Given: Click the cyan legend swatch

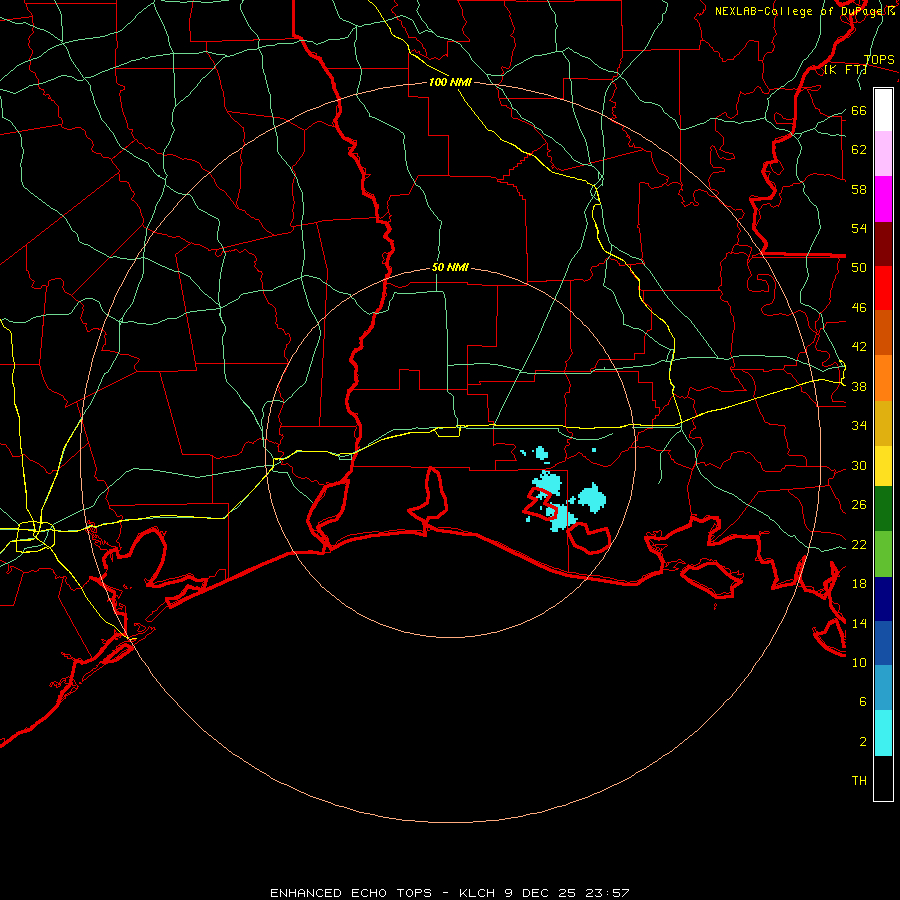Looking at the screenshot, I should [x=883, y=733].
